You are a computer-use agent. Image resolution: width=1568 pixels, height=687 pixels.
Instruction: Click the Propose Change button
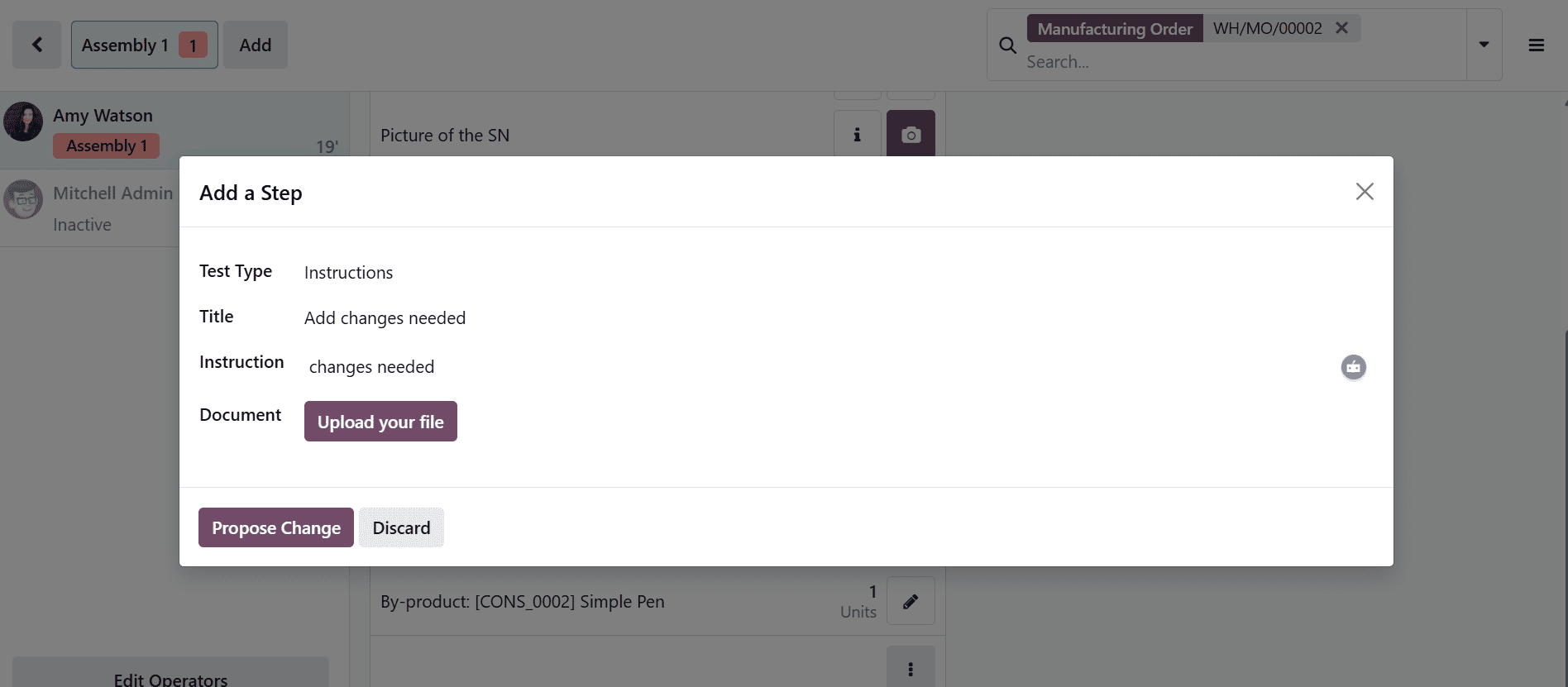(275, 527)
